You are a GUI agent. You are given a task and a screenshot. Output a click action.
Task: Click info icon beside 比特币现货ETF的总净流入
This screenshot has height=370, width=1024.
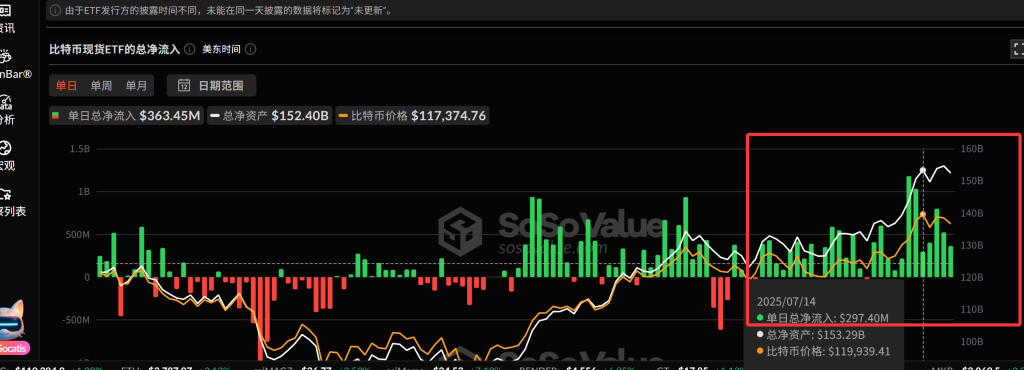[189, 49]
